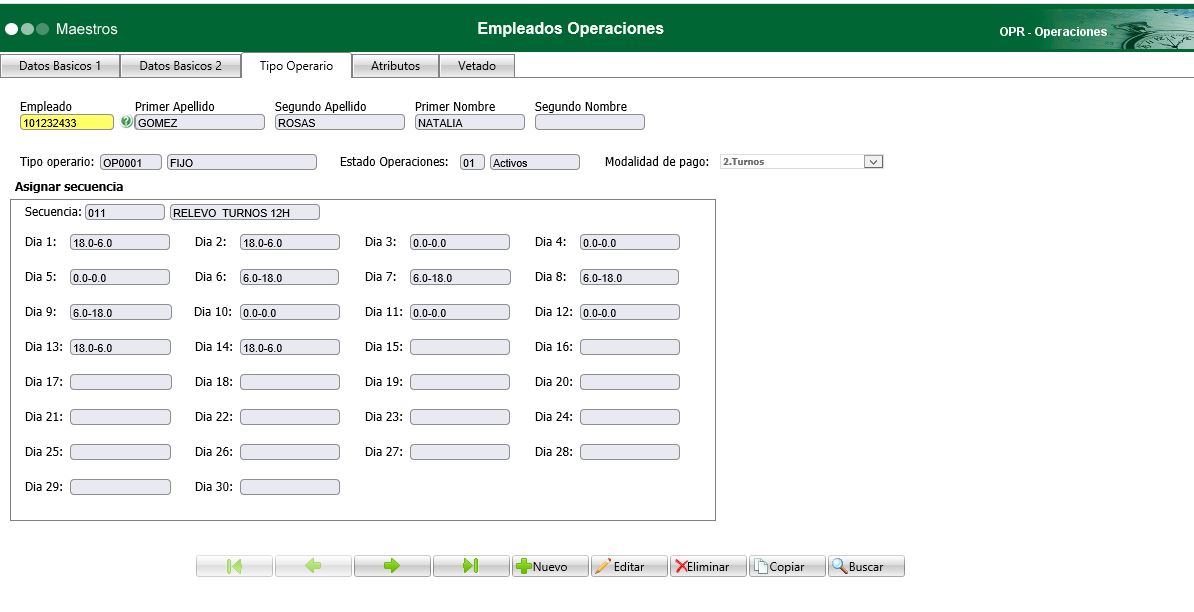
Task: Click the empty Dia 16 field
Action: pyautogui.click(x=630, y=347)
